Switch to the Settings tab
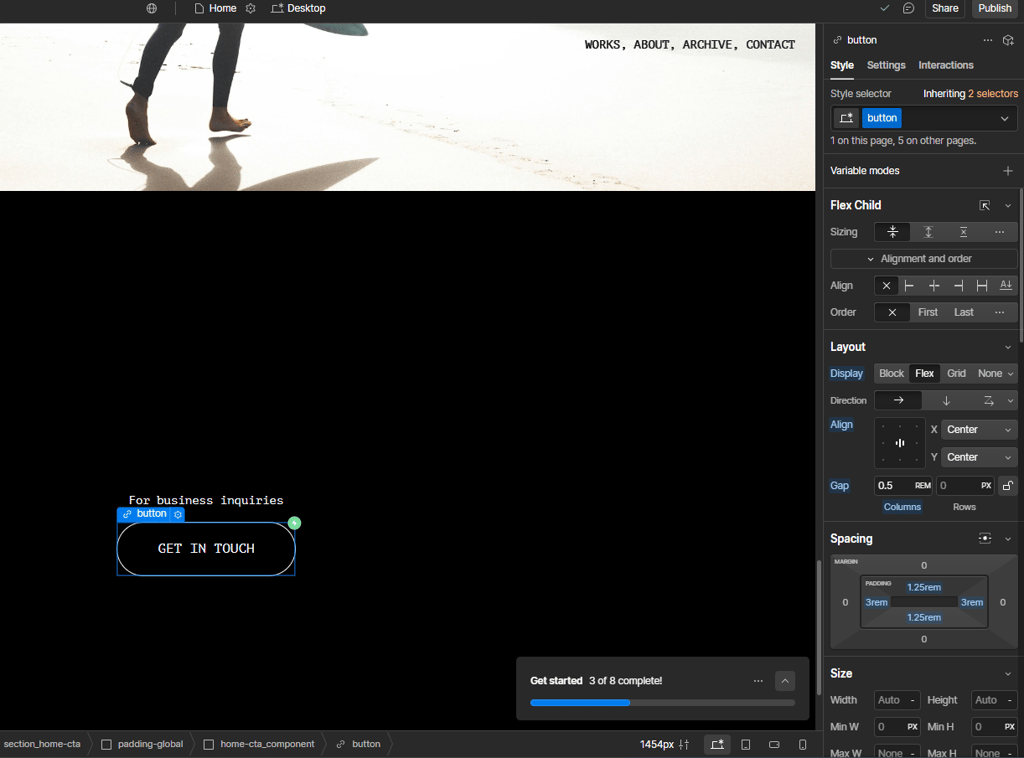The image size is (1024, 758). click(886, 65)
